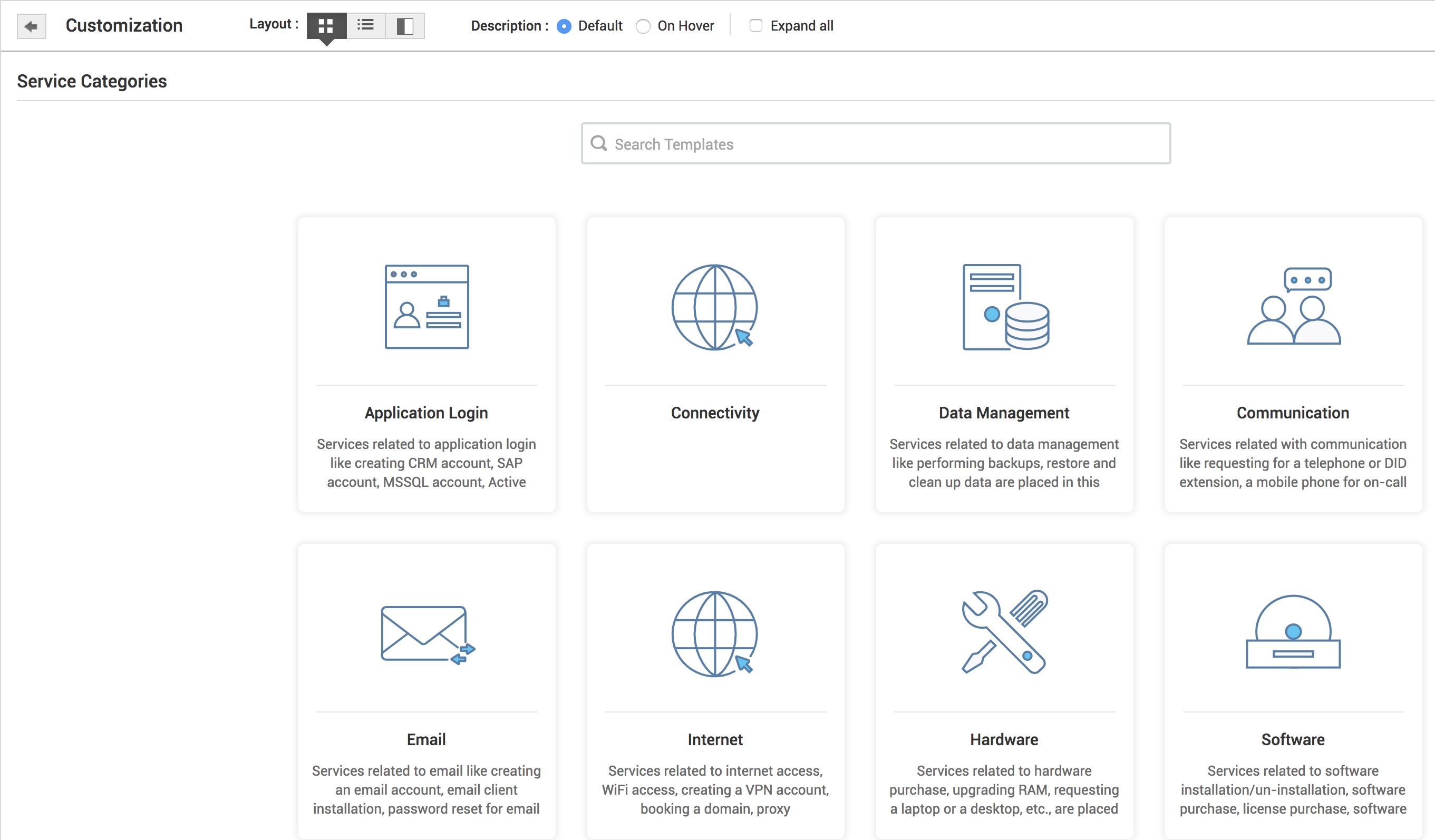This screenshot has height=840, width=1435.
Task: Click the Data Management server icon
Action: click(x=1004, y=307)
